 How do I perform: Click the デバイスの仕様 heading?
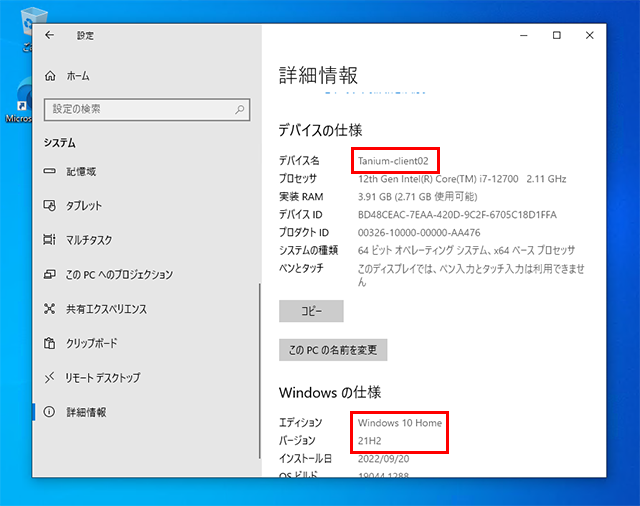pos(320,130)
